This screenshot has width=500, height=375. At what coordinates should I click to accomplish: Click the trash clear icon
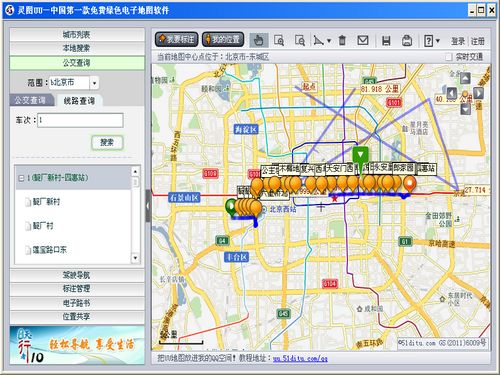[x=342, y=40]
